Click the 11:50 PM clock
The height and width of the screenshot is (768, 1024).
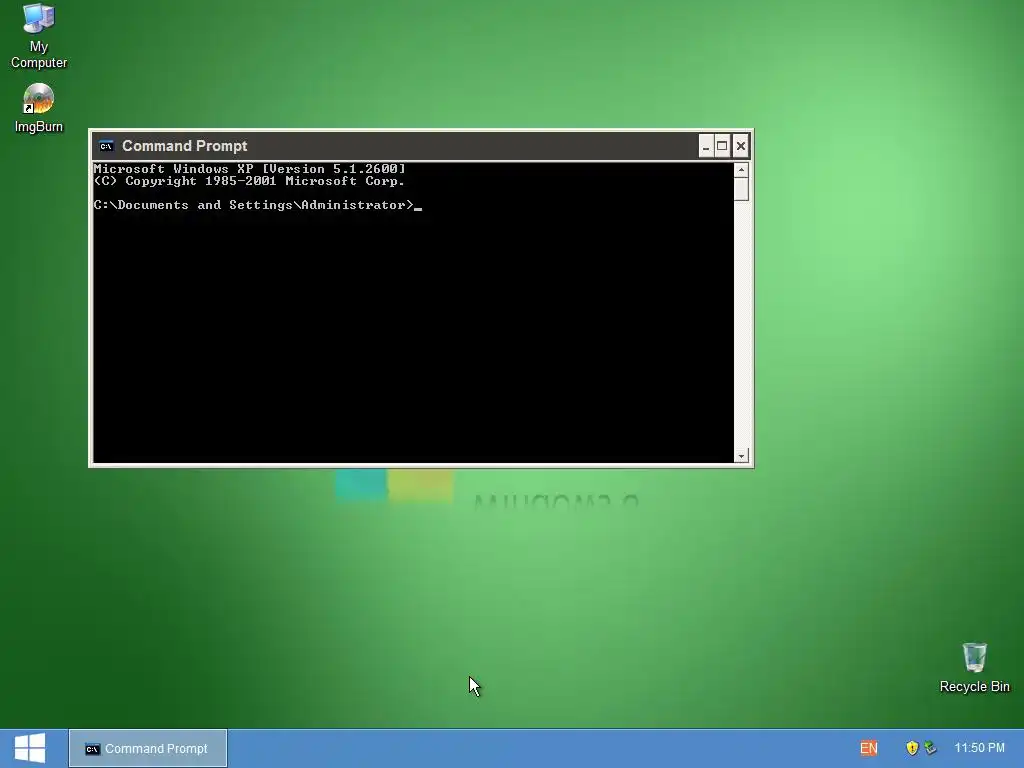(x=980, y=748)
